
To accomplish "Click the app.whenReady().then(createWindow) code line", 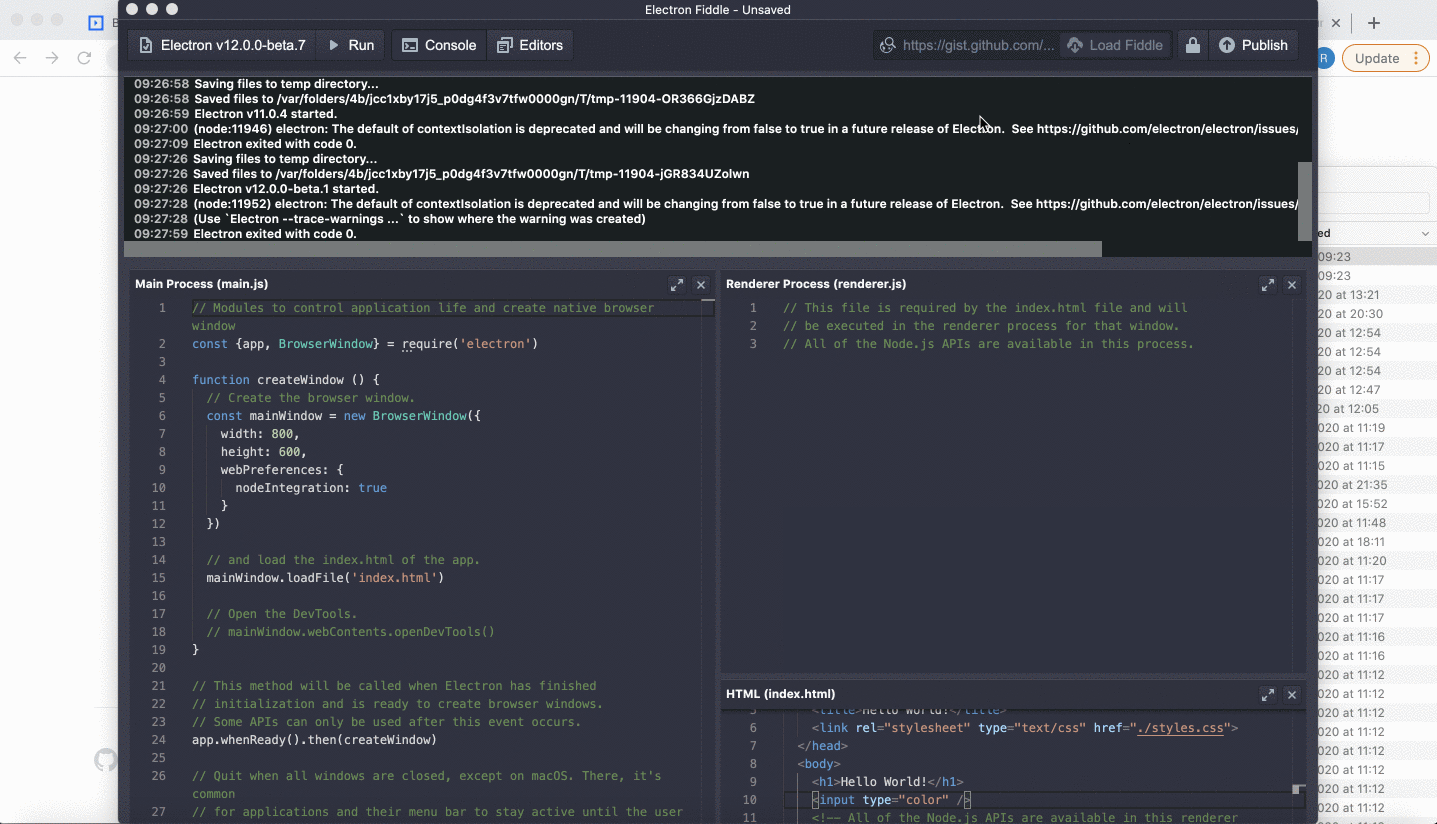I will pyautogui.click(x=314, y=740).
